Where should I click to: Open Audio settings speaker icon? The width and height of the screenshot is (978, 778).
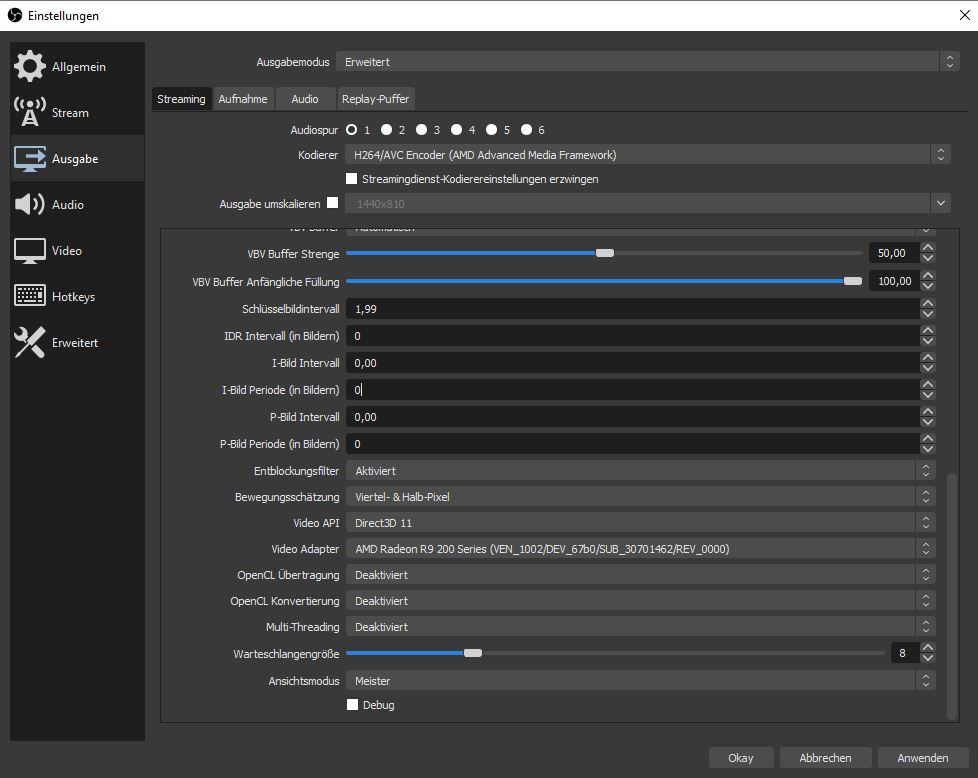pyautogui.click(x=30, y=205)
